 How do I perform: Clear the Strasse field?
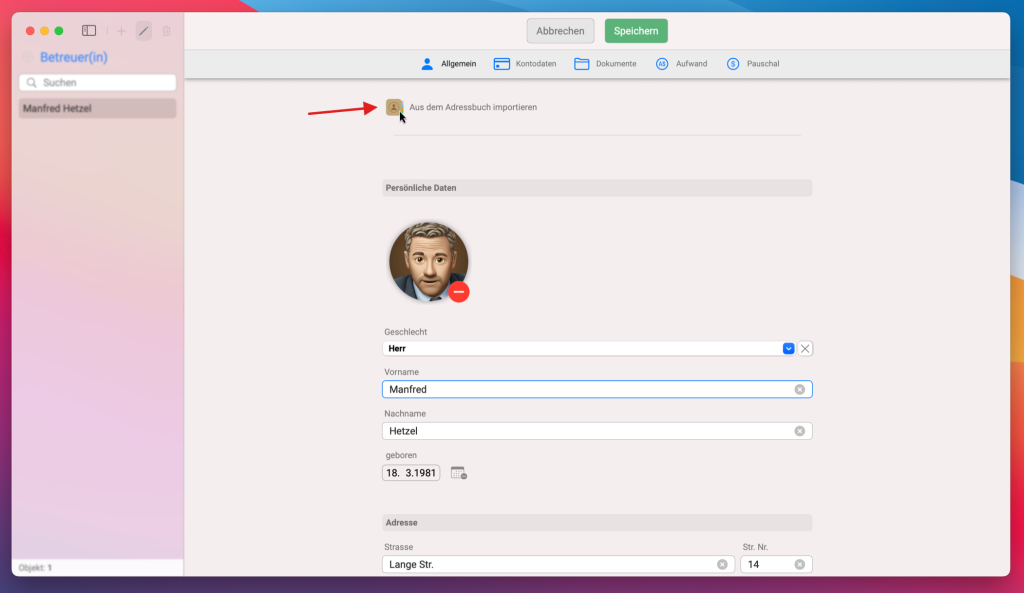point(722,564)
